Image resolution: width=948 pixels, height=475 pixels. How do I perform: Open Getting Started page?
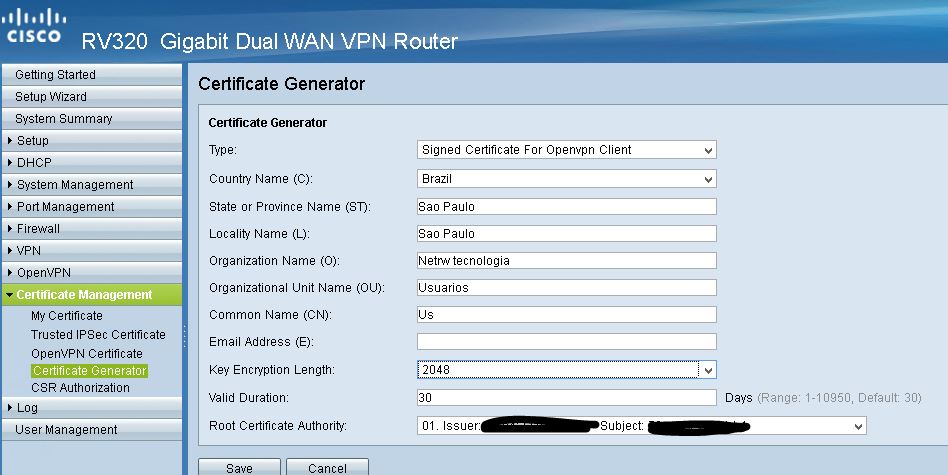91,74
